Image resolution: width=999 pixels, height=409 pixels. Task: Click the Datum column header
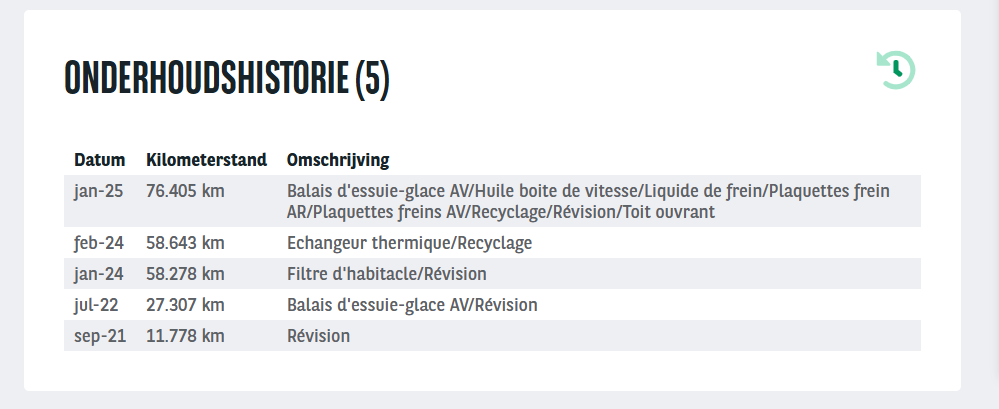pyautogui.click(x=100, y=160)
